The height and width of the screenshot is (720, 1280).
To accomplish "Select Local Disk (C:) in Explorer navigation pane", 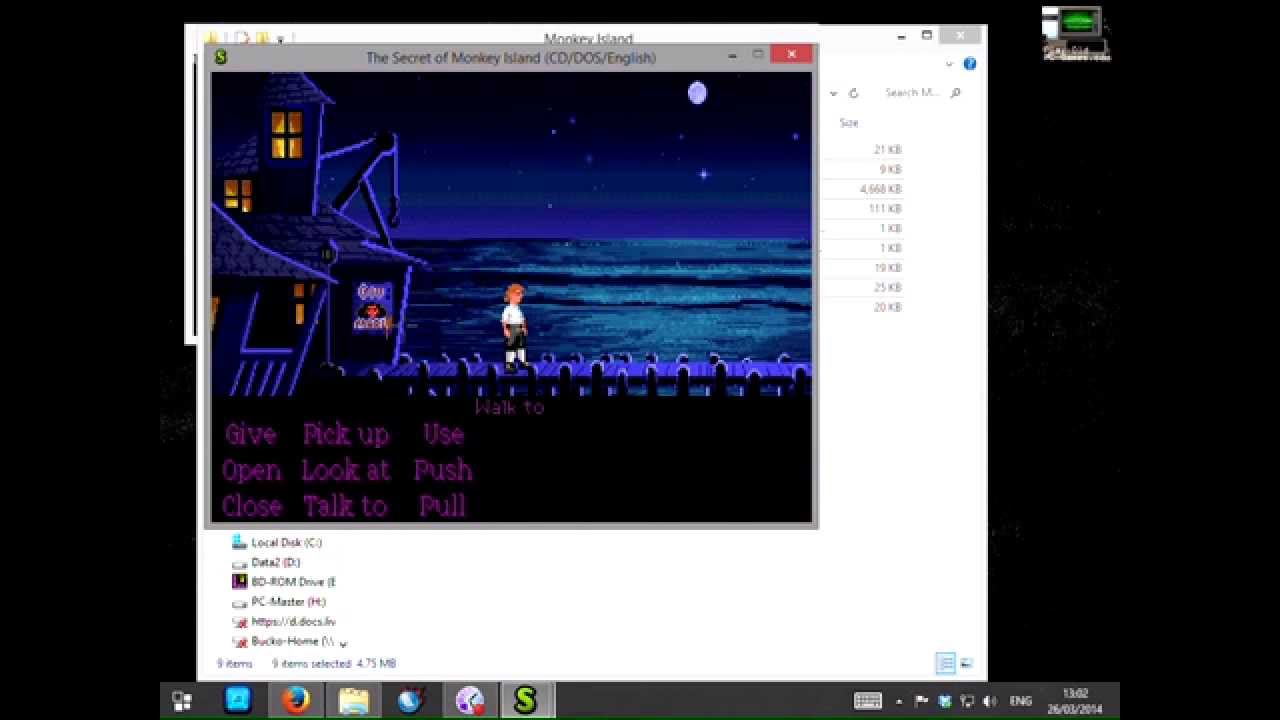I will 286,542.
